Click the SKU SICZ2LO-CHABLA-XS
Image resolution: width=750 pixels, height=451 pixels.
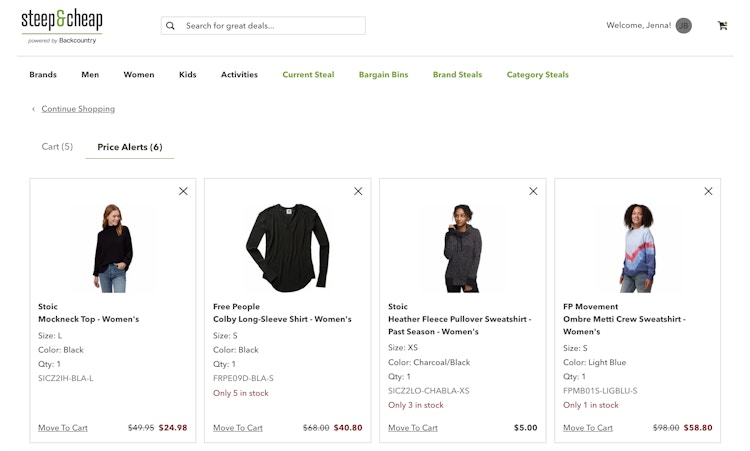[429, 391]
